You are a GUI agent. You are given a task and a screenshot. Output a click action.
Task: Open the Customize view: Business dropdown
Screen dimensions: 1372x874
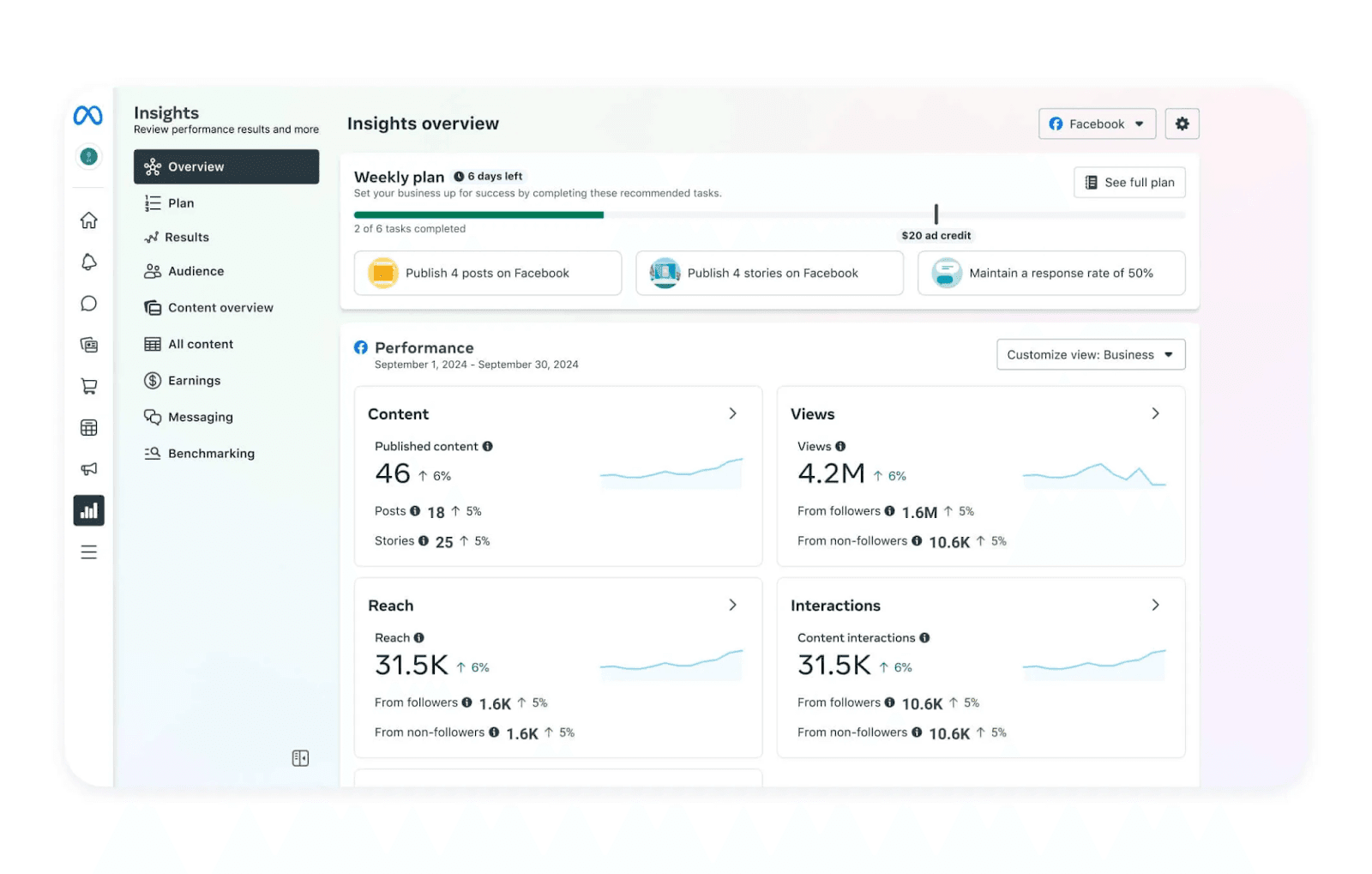[1090, 354]
